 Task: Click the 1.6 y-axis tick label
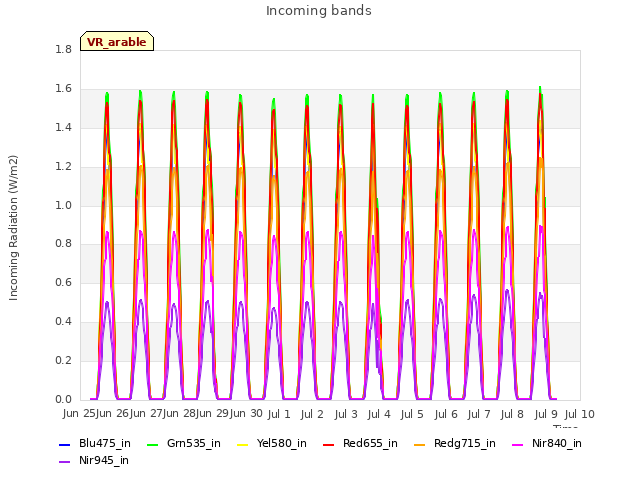point(63,89)
